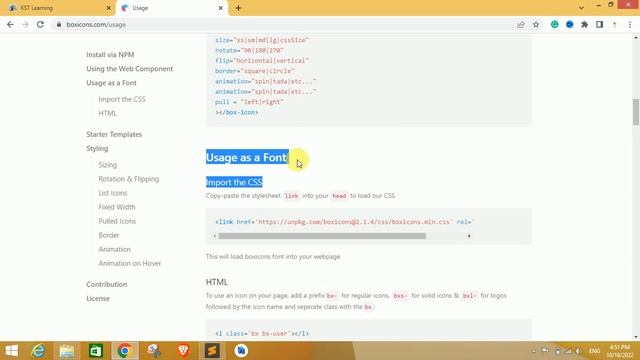Jump to HTML sidebar sub-link

click(x=107, y=113)
